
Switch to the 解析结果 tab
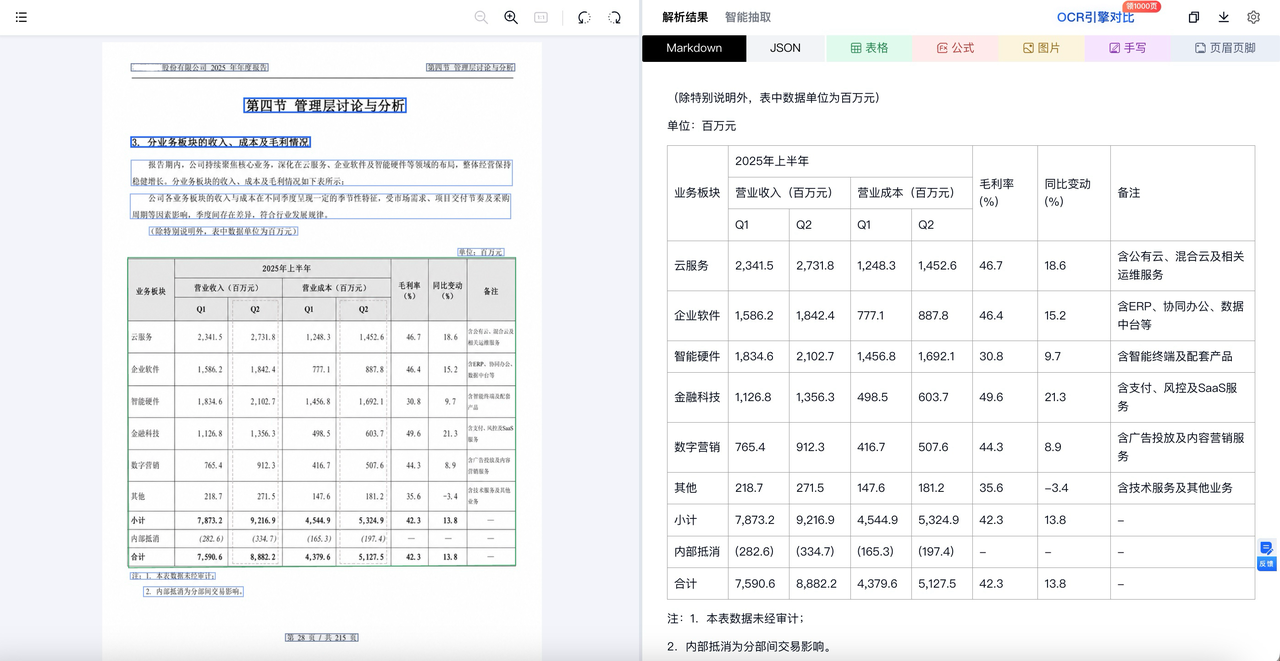click(685, 17)
